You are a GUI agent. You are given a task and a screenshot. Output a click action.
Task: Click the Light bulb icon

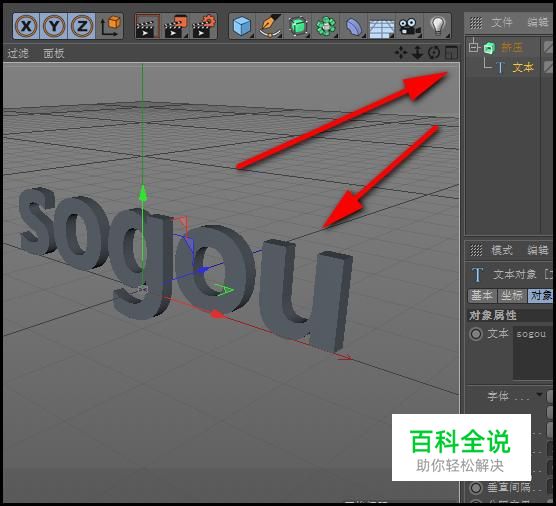438,26
